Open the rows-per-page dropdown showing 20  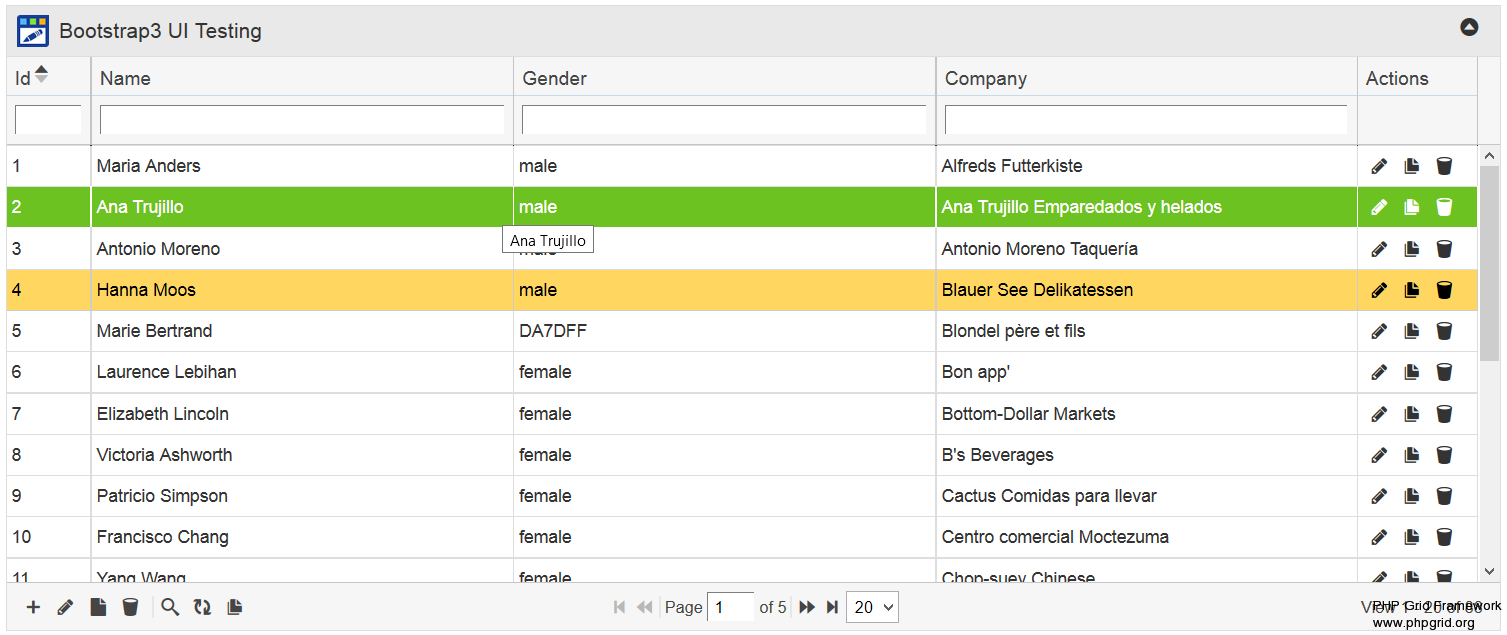[872, 607]
